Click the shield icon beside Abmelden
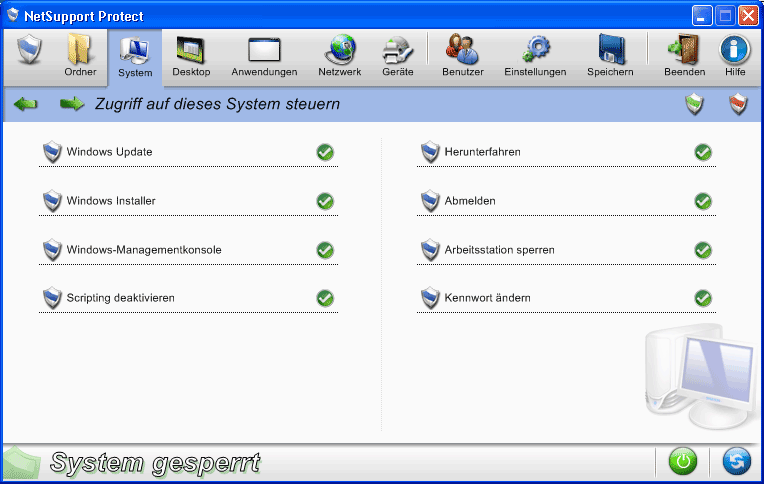764x484 pixels. point(430,201)
